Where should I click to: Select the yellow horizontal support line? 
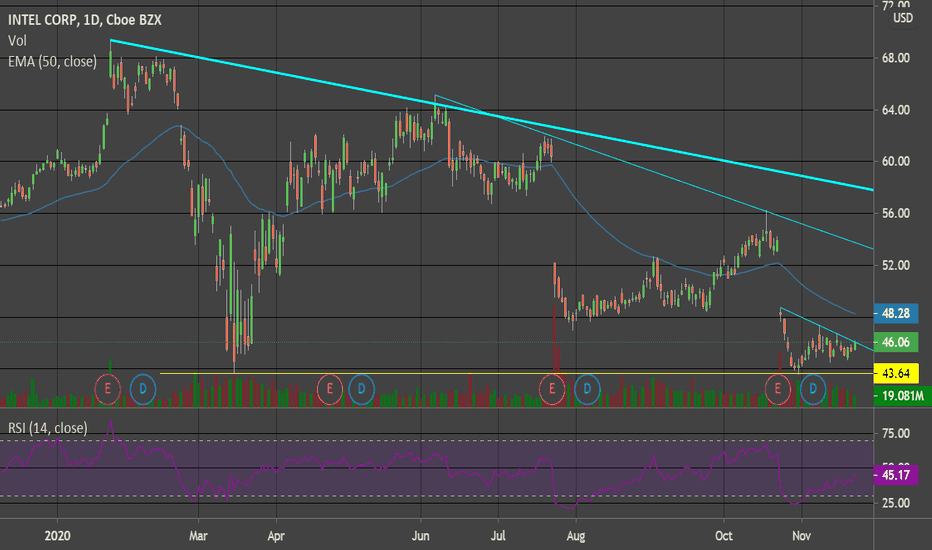(x=517, y=373)
